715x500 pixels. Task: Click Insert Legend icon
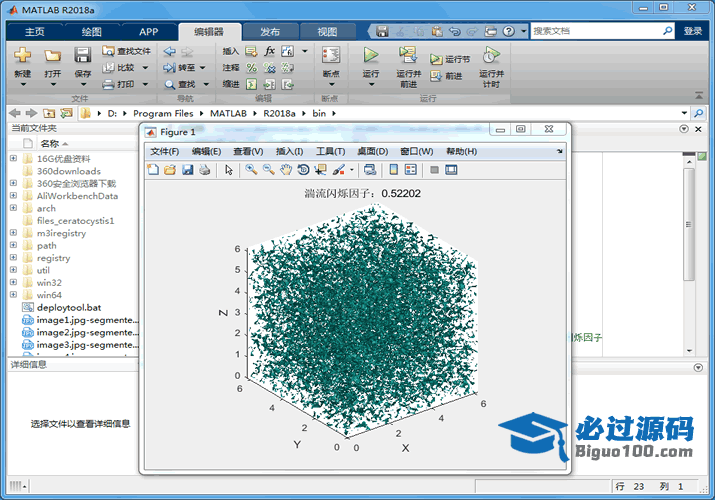(x=411, y=170)
